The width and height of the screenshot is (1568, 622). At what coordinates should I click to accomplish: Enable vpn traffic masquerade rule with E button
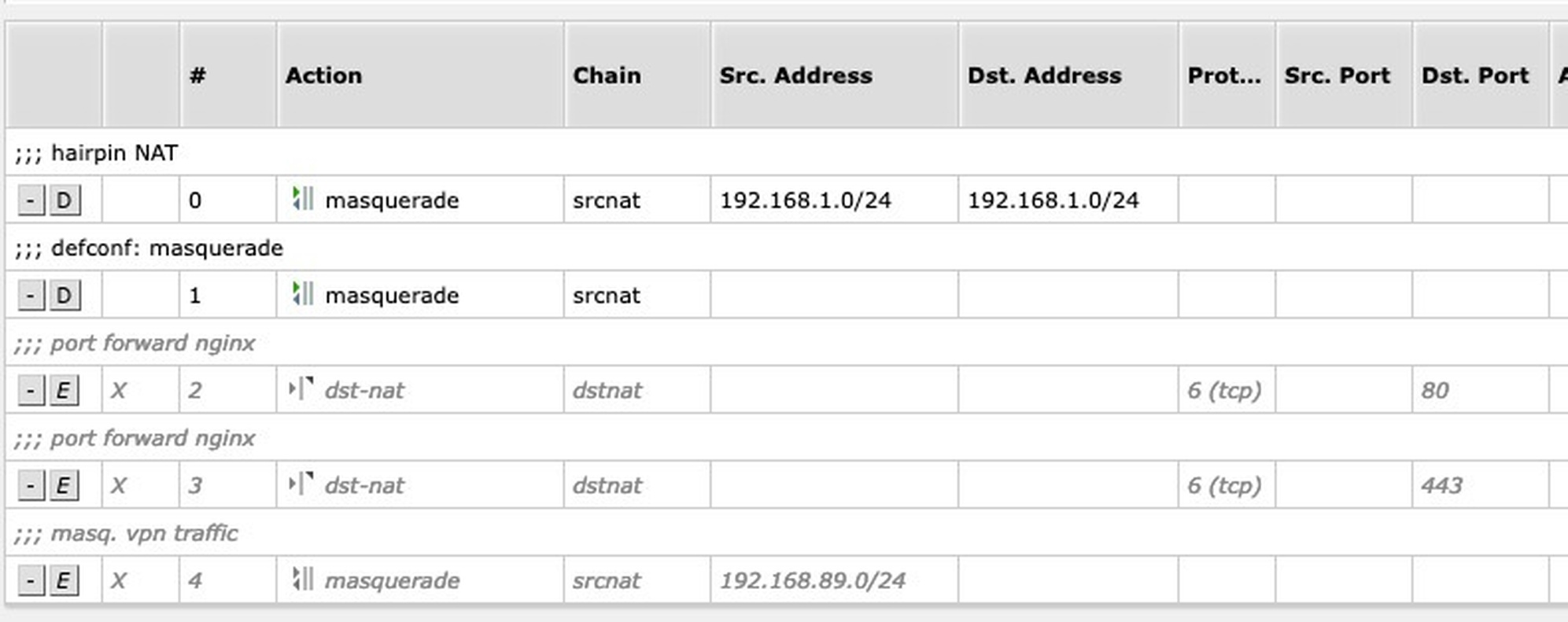pos(64,581)
